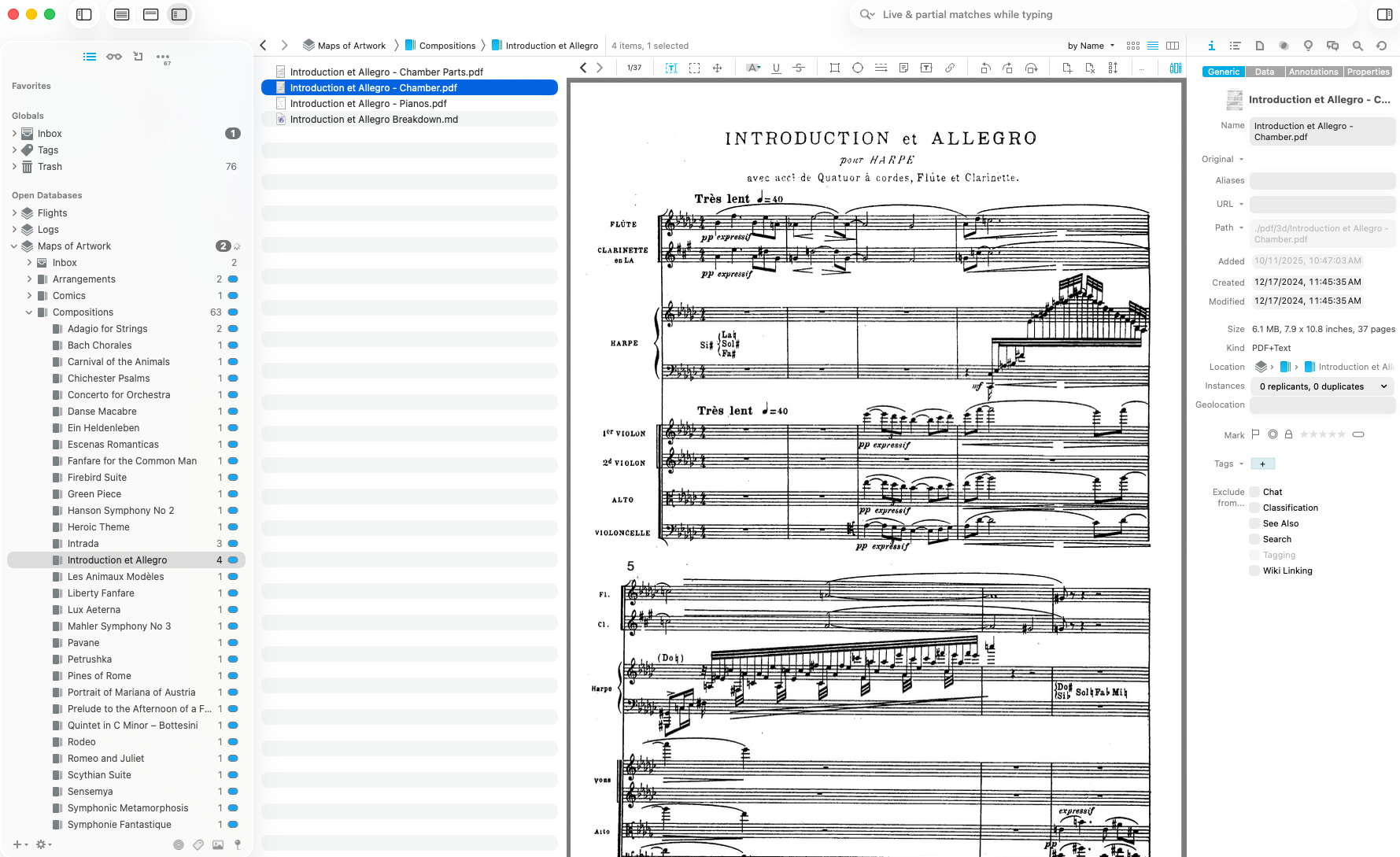
Task: Switch to the Annotations inspector tab
Action: (x=1313, y=72)
